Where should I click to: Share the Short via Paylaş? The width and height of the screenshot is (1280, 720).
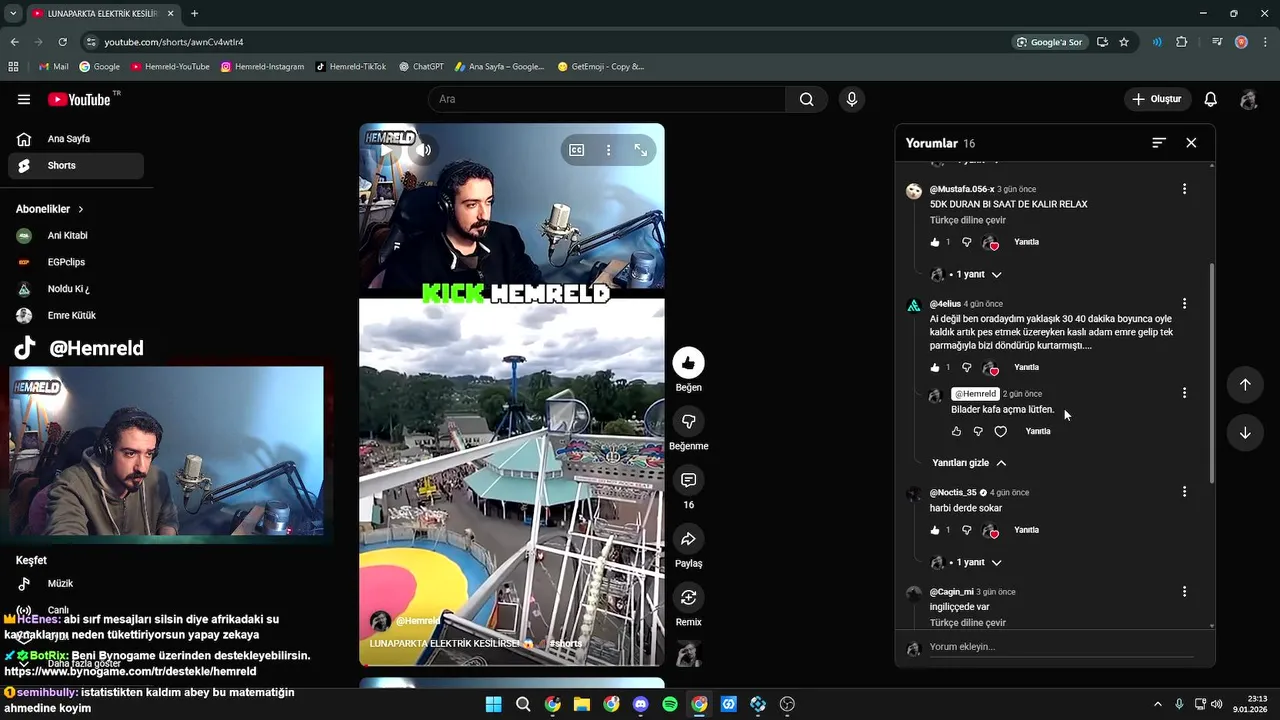(x=688, y=539)
